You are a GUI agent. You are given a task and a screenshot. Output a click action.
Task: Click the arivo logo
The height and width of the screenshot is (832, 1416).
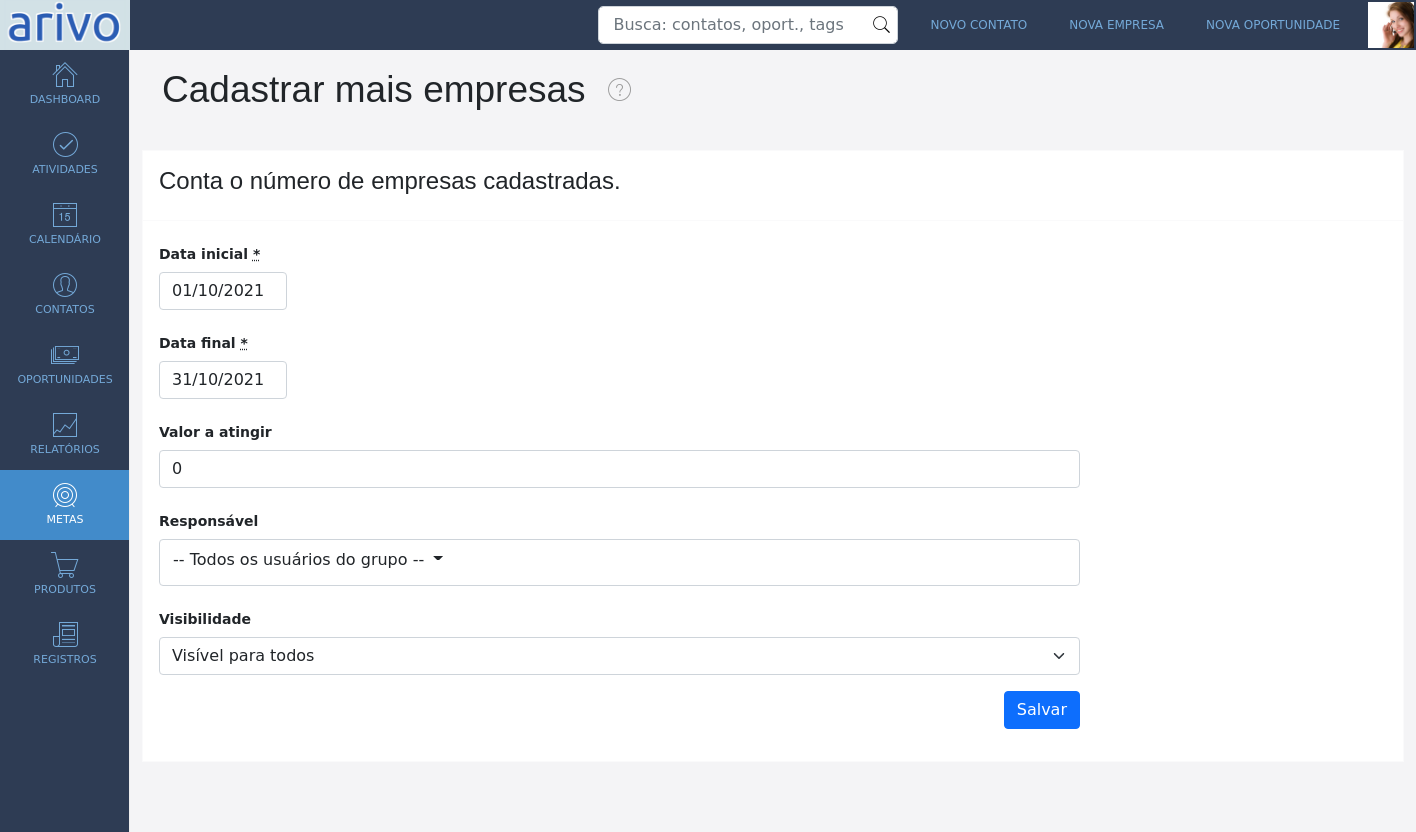65,25
